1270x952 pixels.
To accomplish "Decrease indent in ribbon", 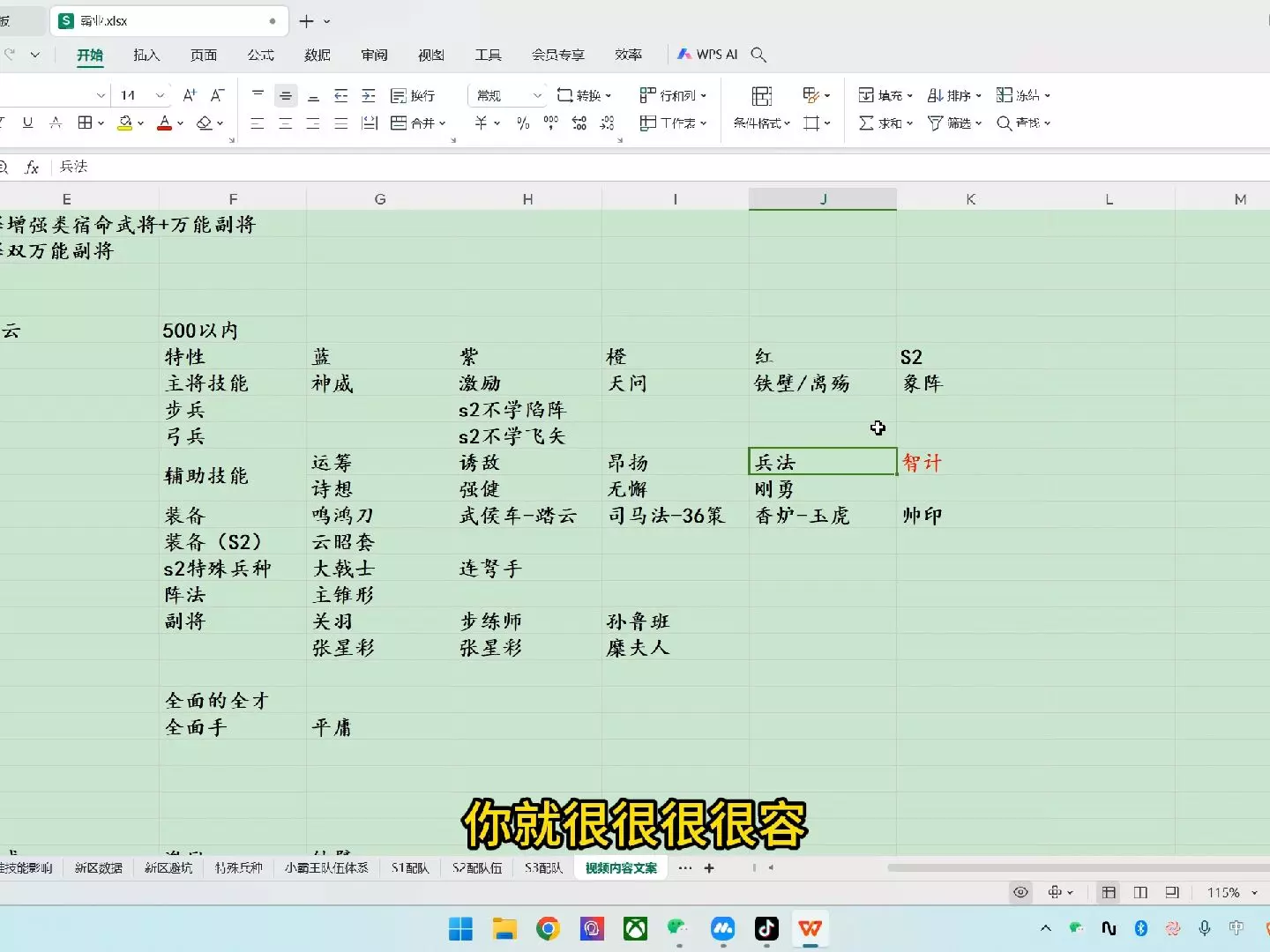I will 341,95.
